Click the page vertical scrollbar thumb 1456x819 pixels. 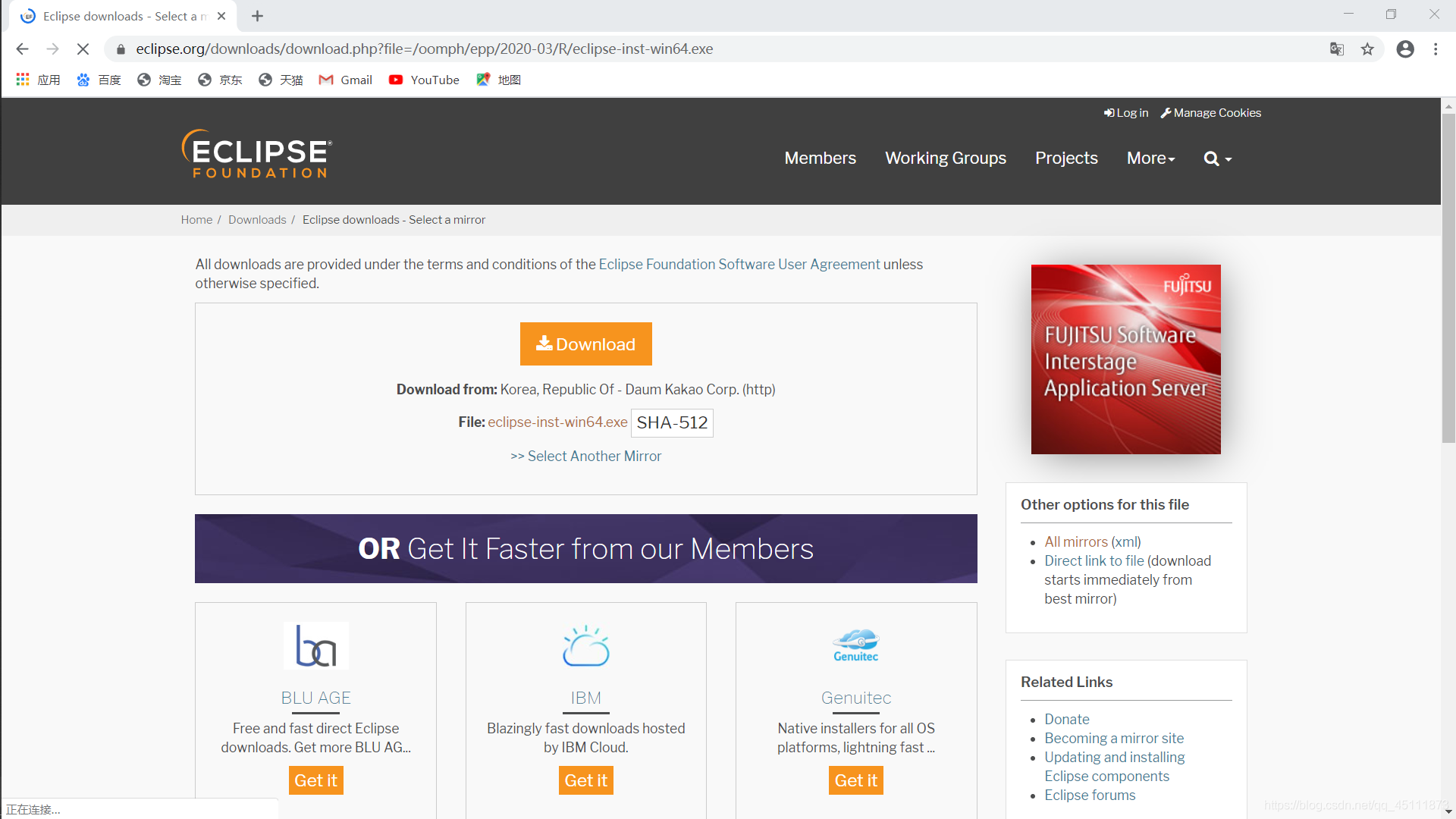(x=1448, y=277)
